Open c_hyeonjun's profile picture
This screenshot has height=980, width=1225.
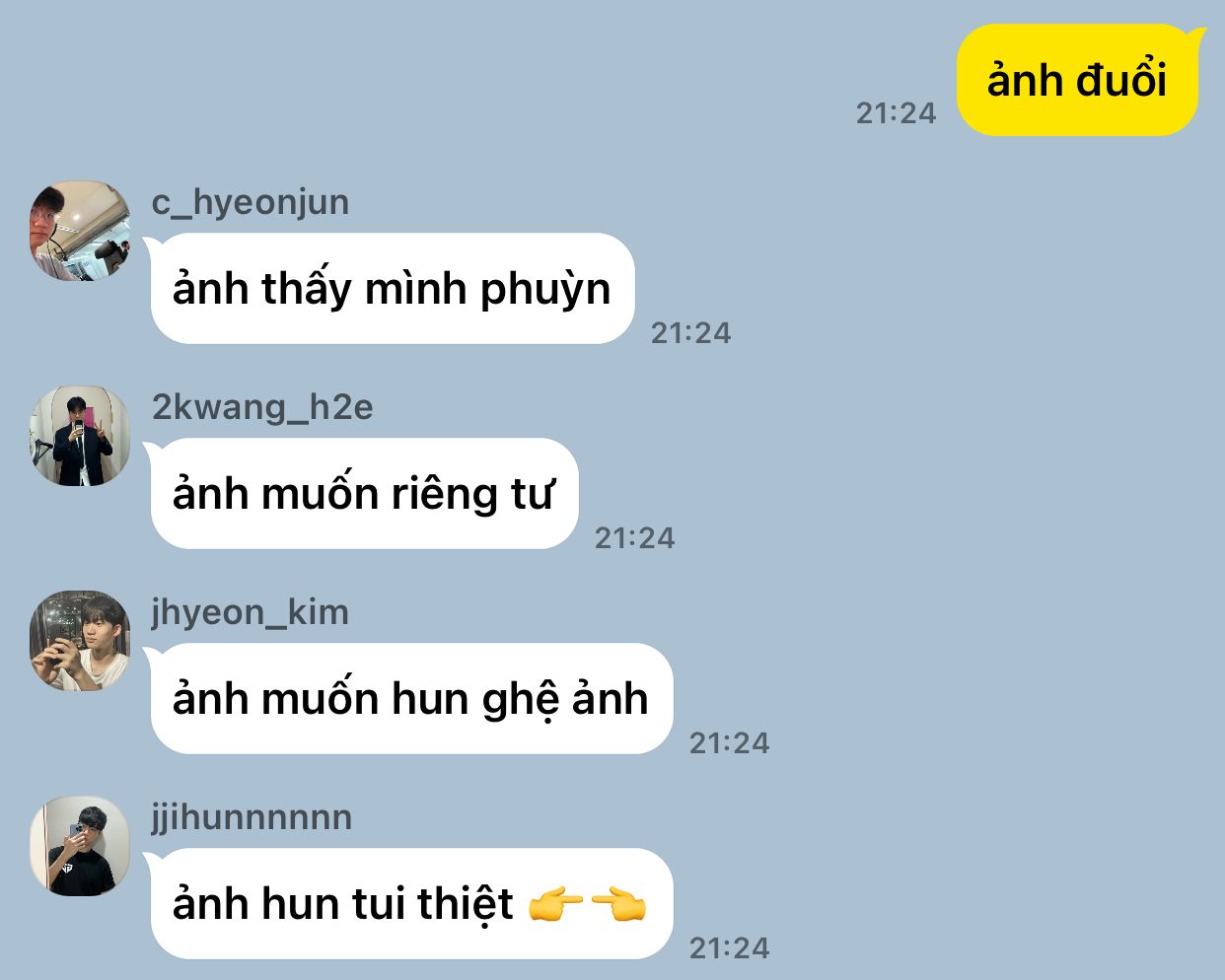(80, 231)
